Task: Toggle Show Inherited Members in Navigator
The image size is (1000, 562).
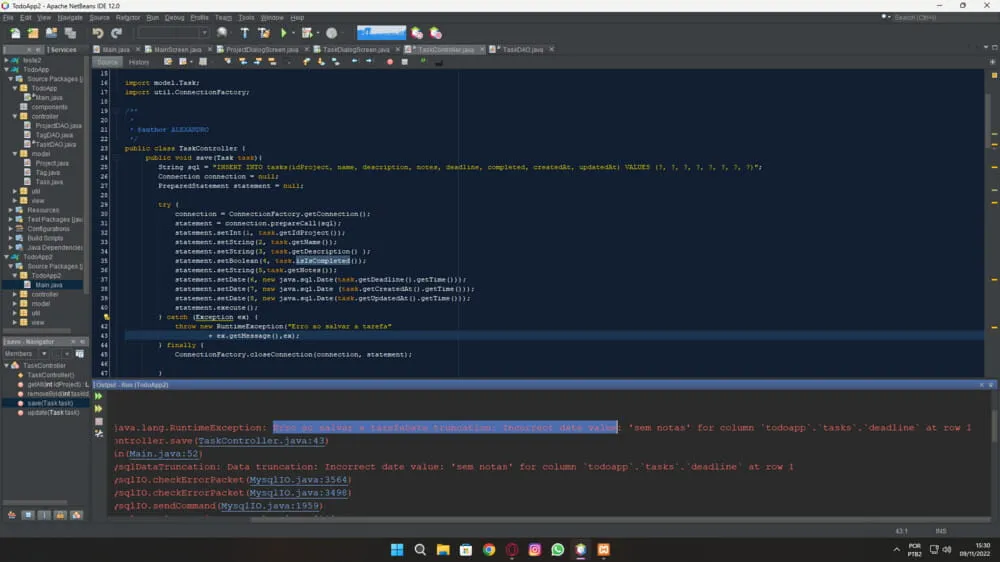Action: [11, 515]
